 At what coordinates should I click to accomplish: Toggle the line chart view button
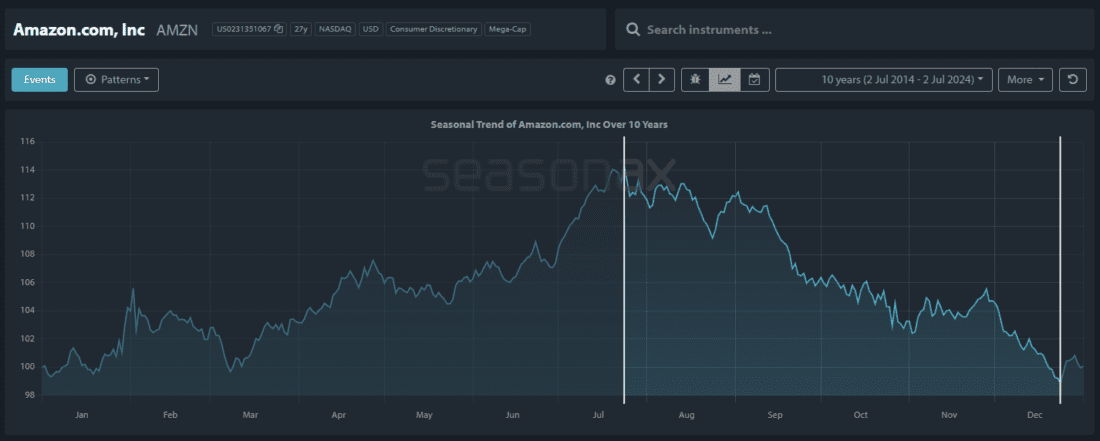tap(725, 79)
